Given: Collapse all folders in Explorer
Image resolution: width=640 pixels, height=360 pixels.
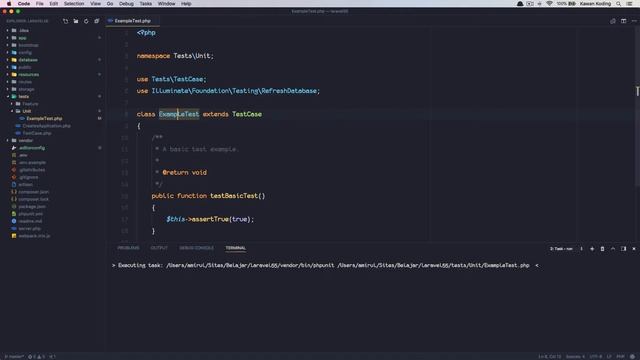Looking at the screenshot, I should click(97, 21).
